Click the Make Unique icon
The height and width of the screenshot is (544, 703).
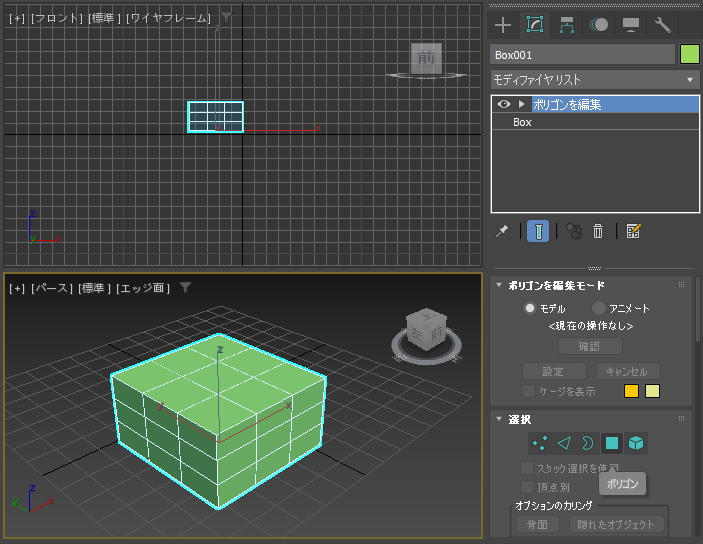coord(573,231)
